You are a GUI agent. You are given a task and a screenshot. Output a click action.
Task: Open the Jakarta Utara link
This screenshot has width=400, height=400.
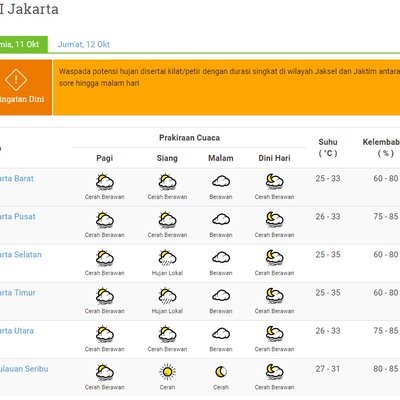pyautogui.click(x=17, y=331)
